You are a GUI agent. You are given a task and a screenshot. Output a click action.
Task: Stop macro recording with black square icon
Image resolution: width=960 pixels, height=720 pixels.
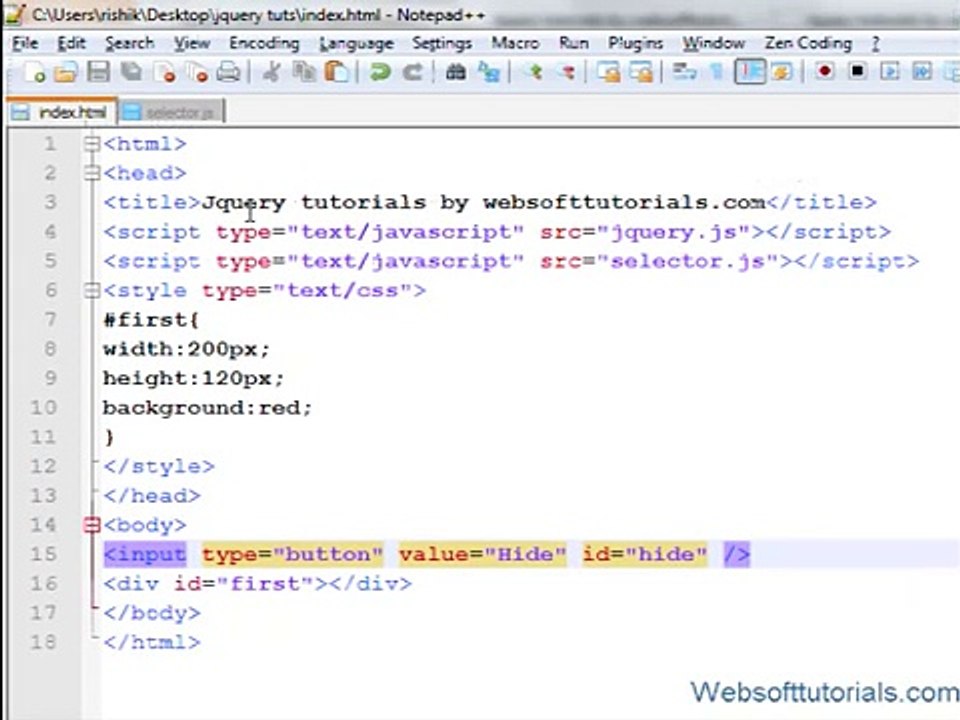coord(857,73)
